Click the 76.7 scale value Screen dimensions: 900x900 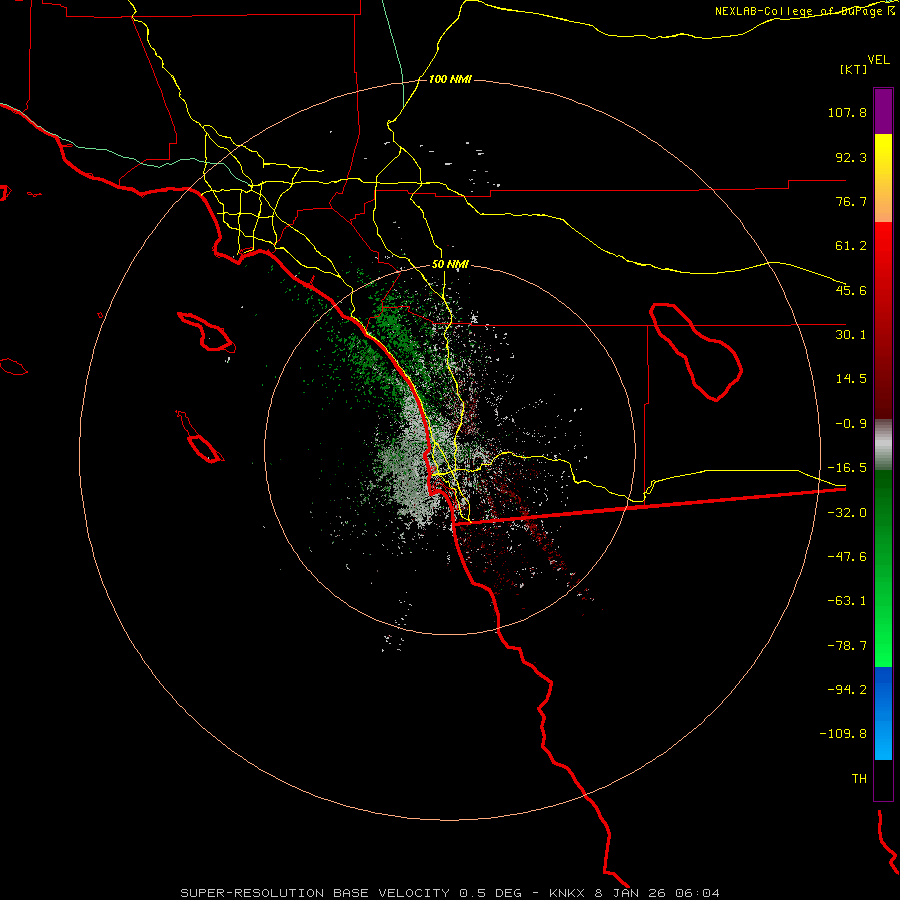[851, 201]
